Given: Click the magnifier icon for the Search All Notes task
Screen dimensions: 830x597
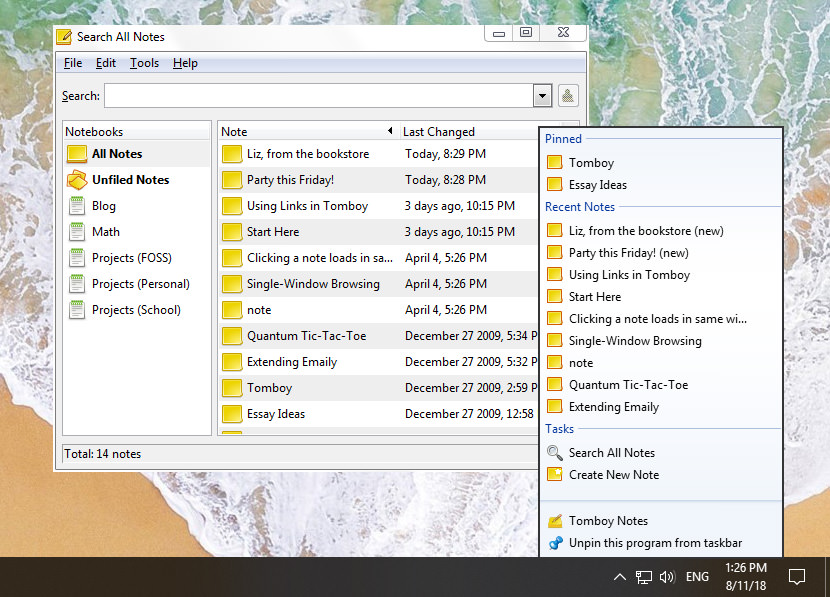Looking at the screenshot, I should tap(554, 453).
